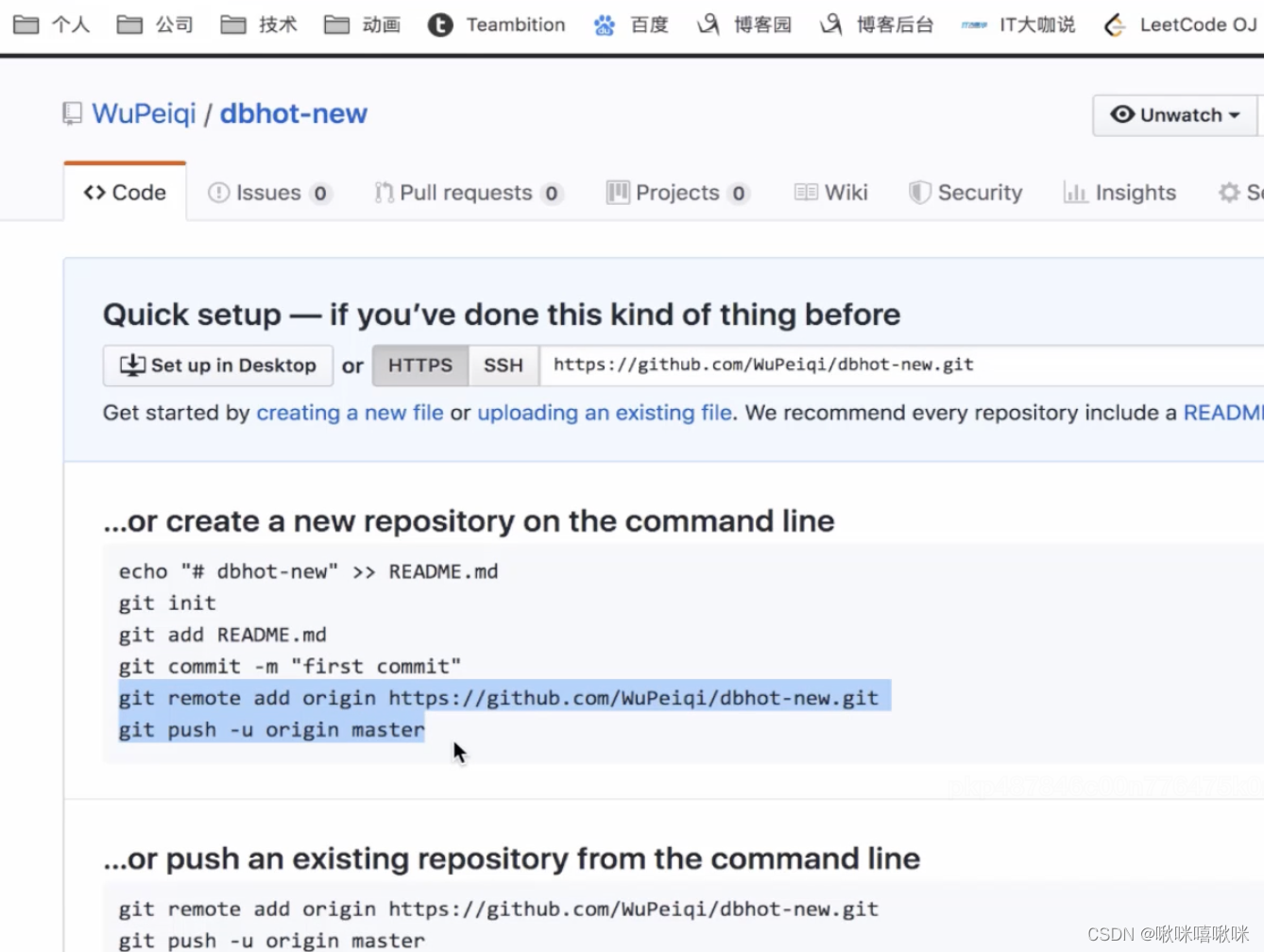The height and width of the screenshot is (952, 1264).
Task: Switch clone URL to SSH
Action: [504, 365]
